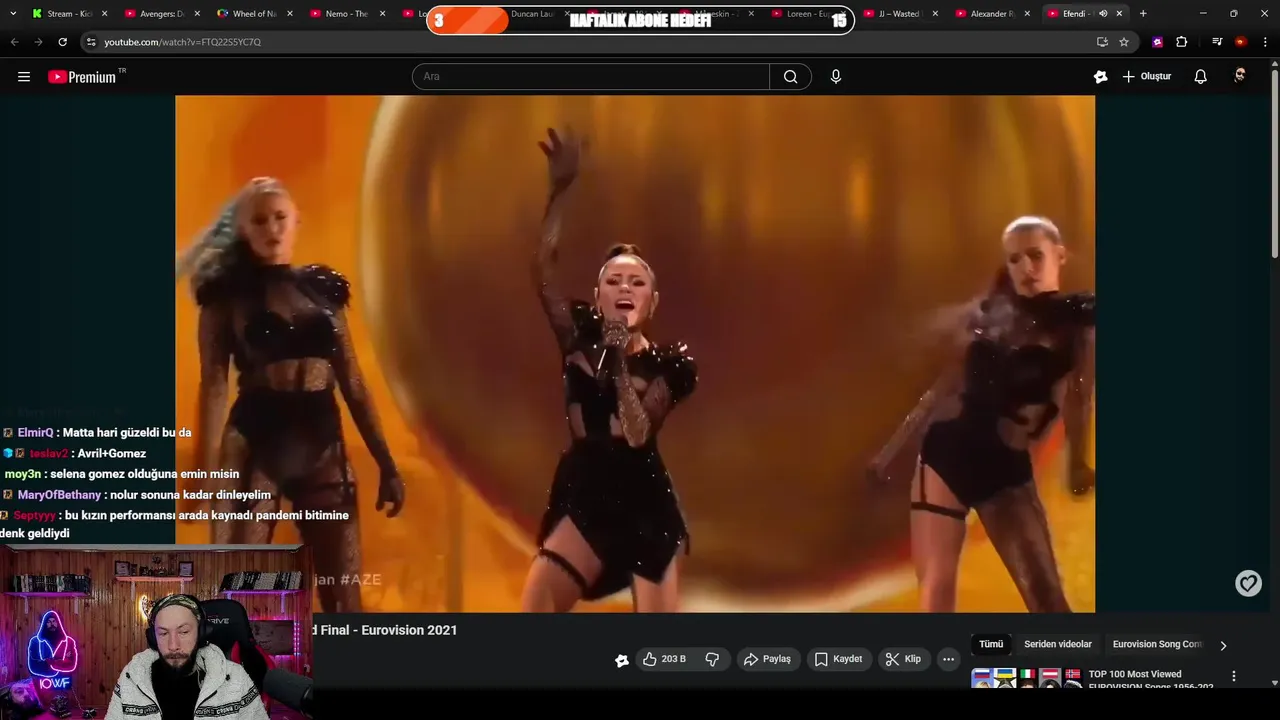Click the install app icon in address bar
Viewport: 1280px width, 720px height.
click(1102, 42)
